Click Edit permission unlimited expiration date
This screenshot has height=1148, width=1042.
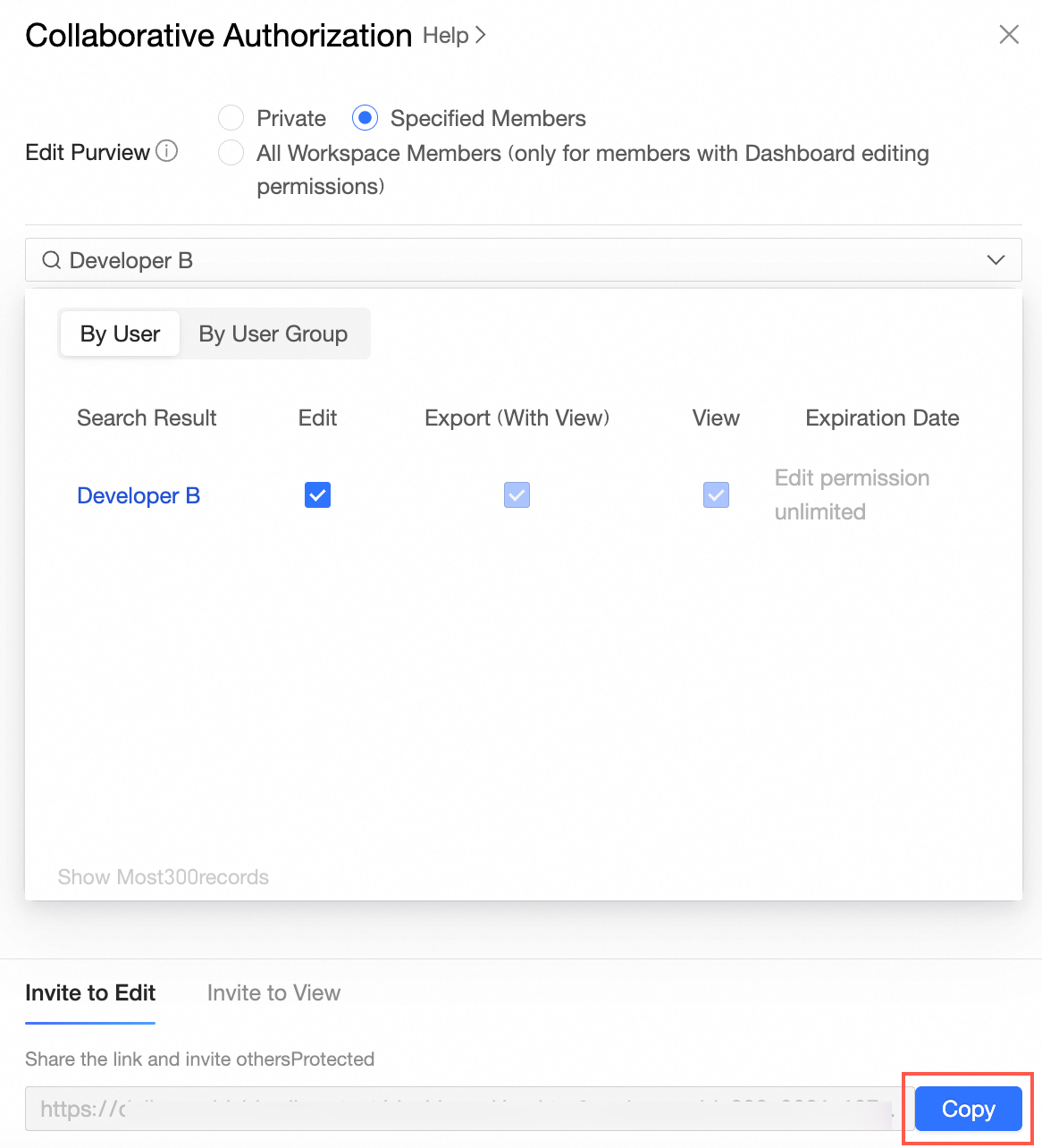[852, 494]
